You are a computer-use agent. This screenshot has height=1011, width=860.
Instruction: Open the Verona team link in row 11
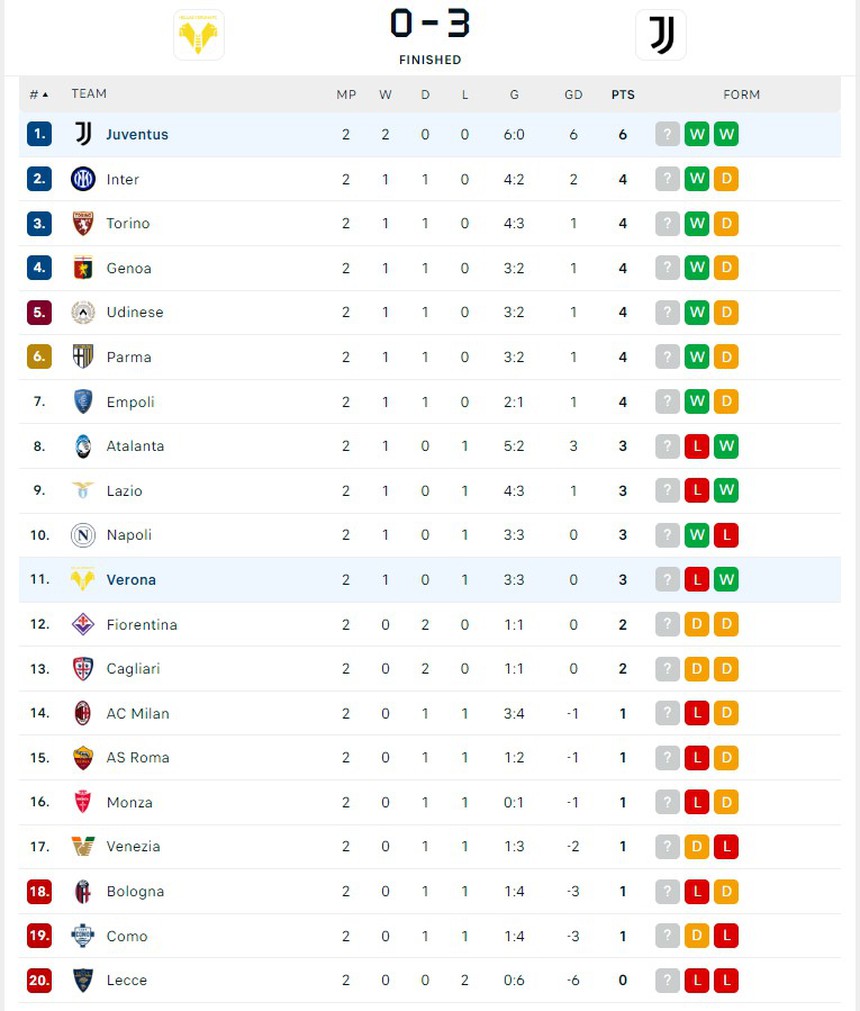tap(131, 579)
